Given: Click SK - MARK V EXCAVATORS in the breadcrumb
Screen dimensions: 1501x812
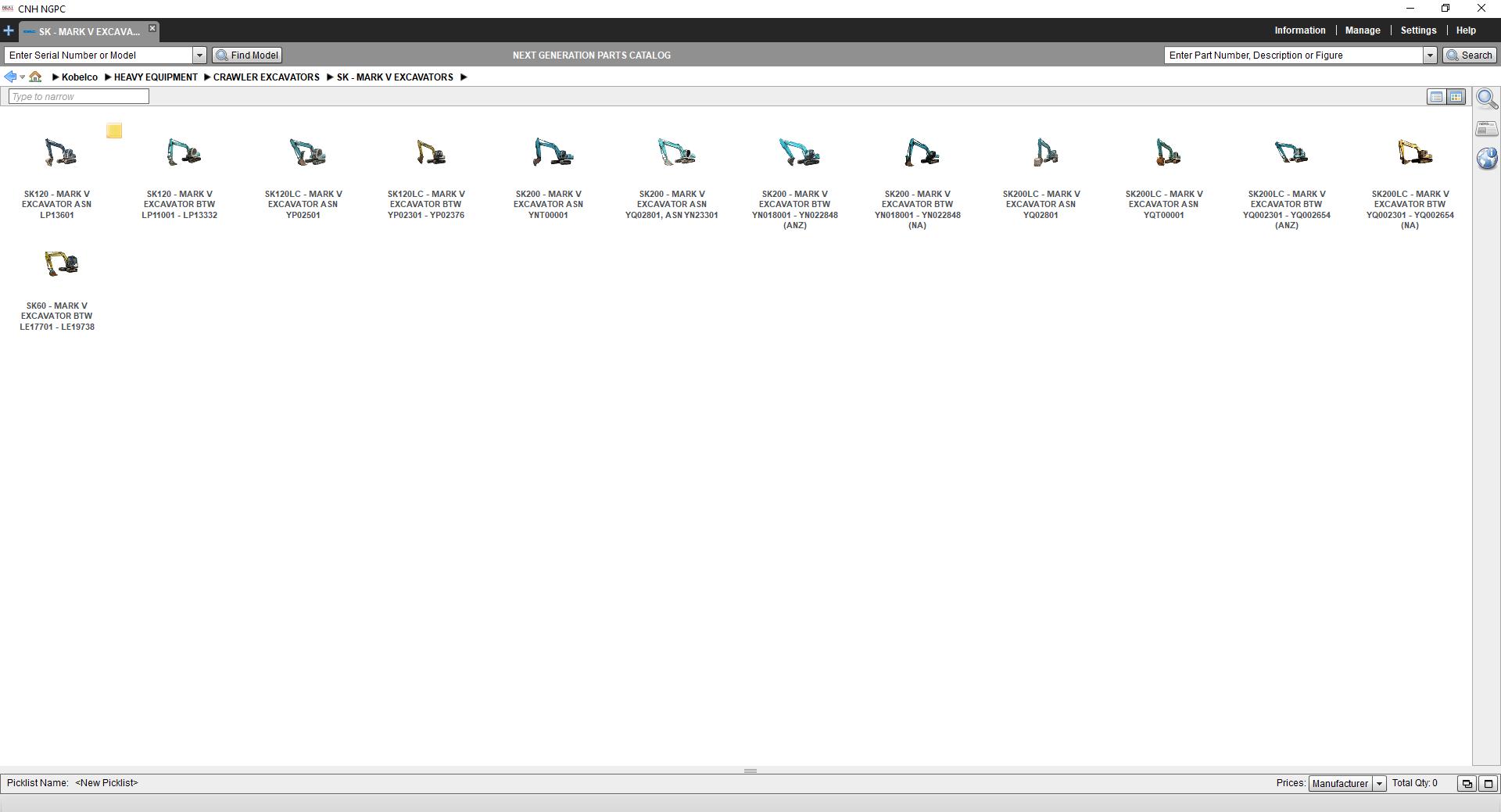Looking at the screenshot, I should click(x=395, y=77).
